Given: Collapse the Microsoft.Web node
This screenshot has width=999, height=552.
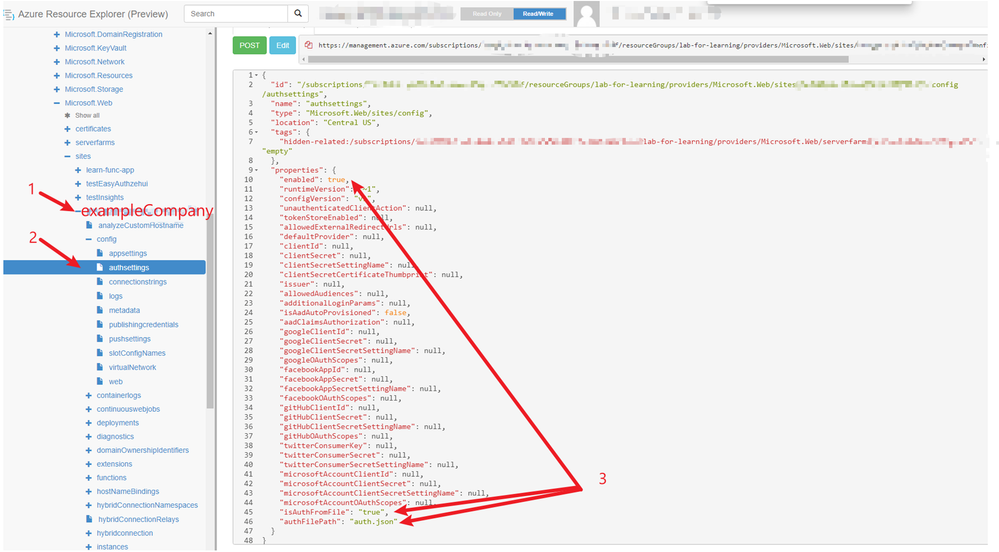Looking at the screenshot, I should point(57,103).
